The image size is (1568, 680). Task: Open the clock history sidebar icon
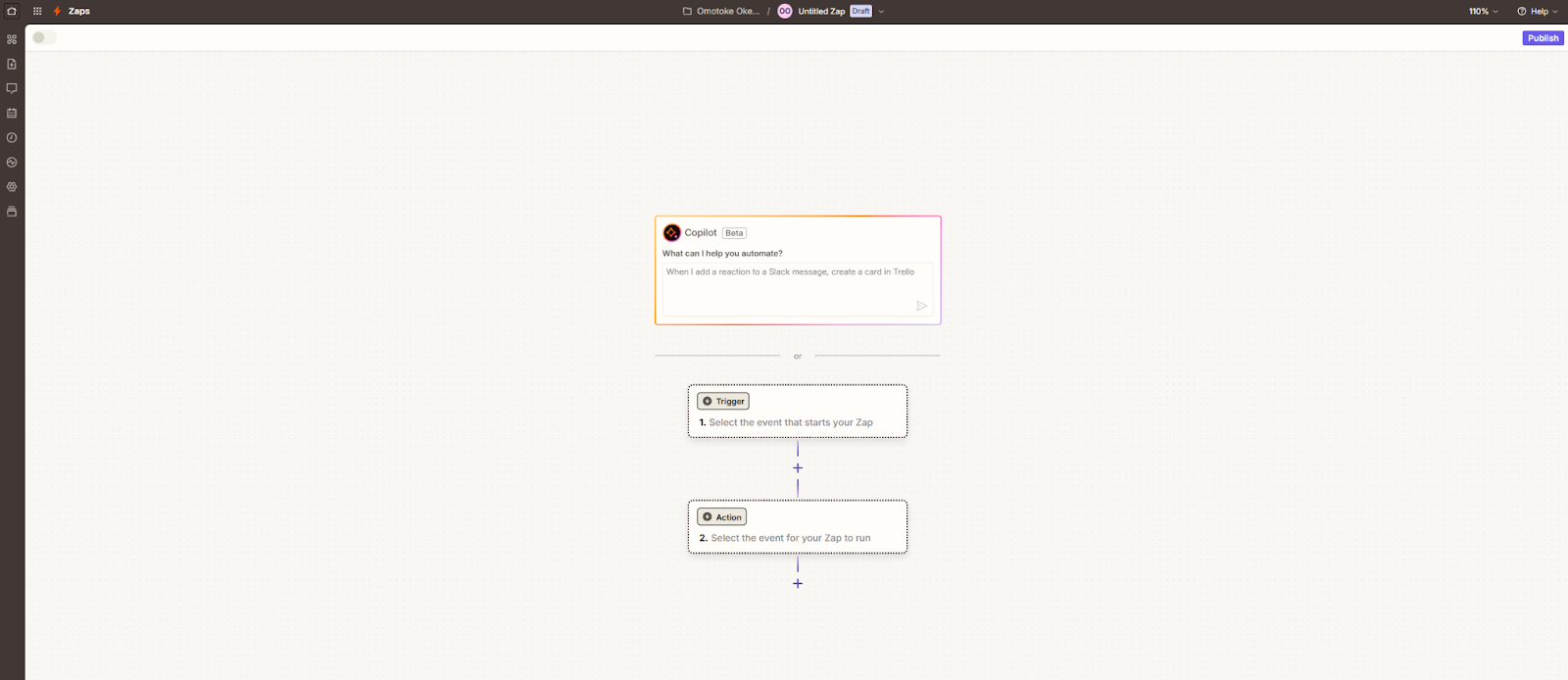click(x=12, y=137)
